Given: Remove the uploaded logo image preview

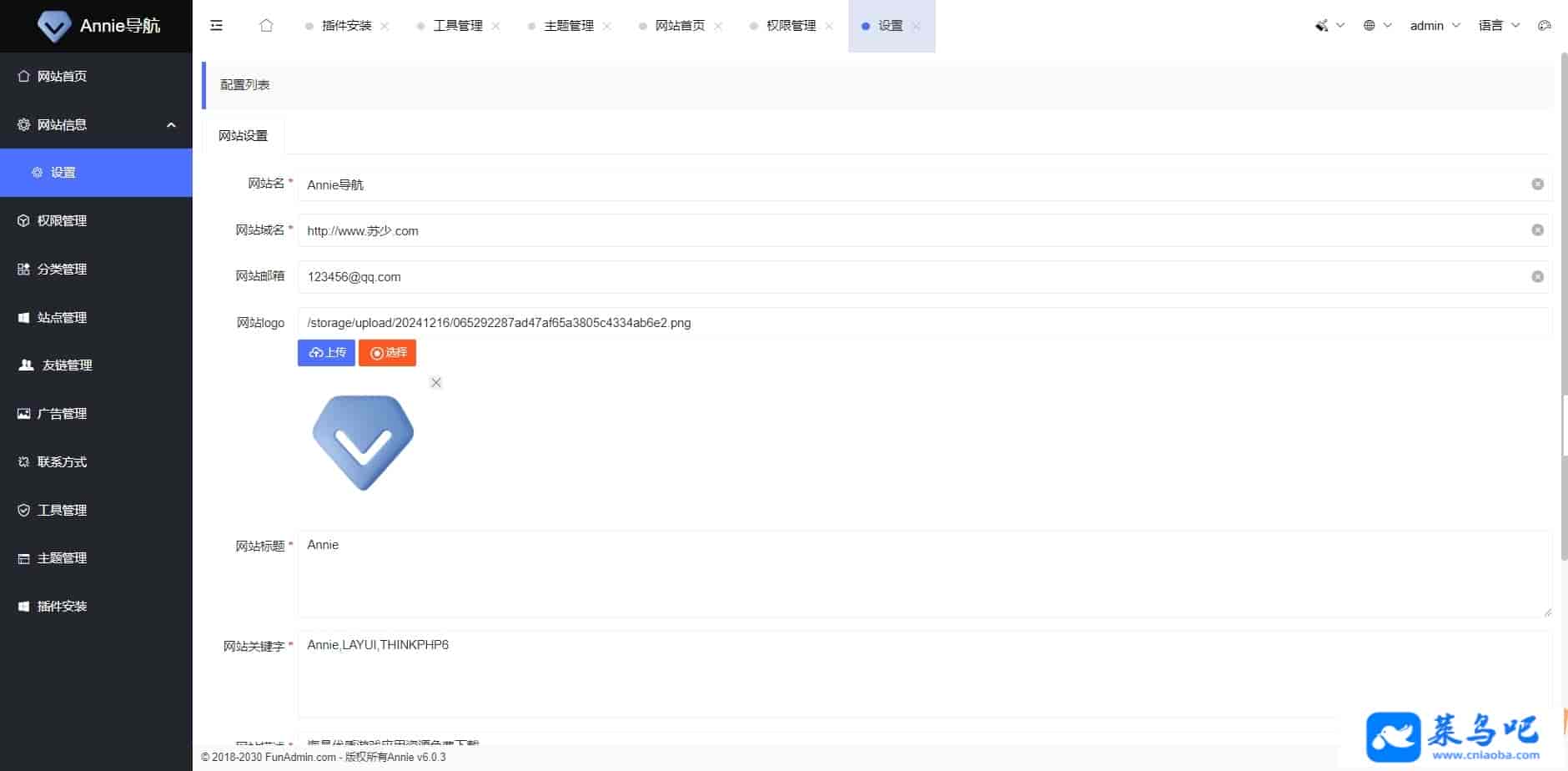Looking at the screenshot, I should point(435,383).
